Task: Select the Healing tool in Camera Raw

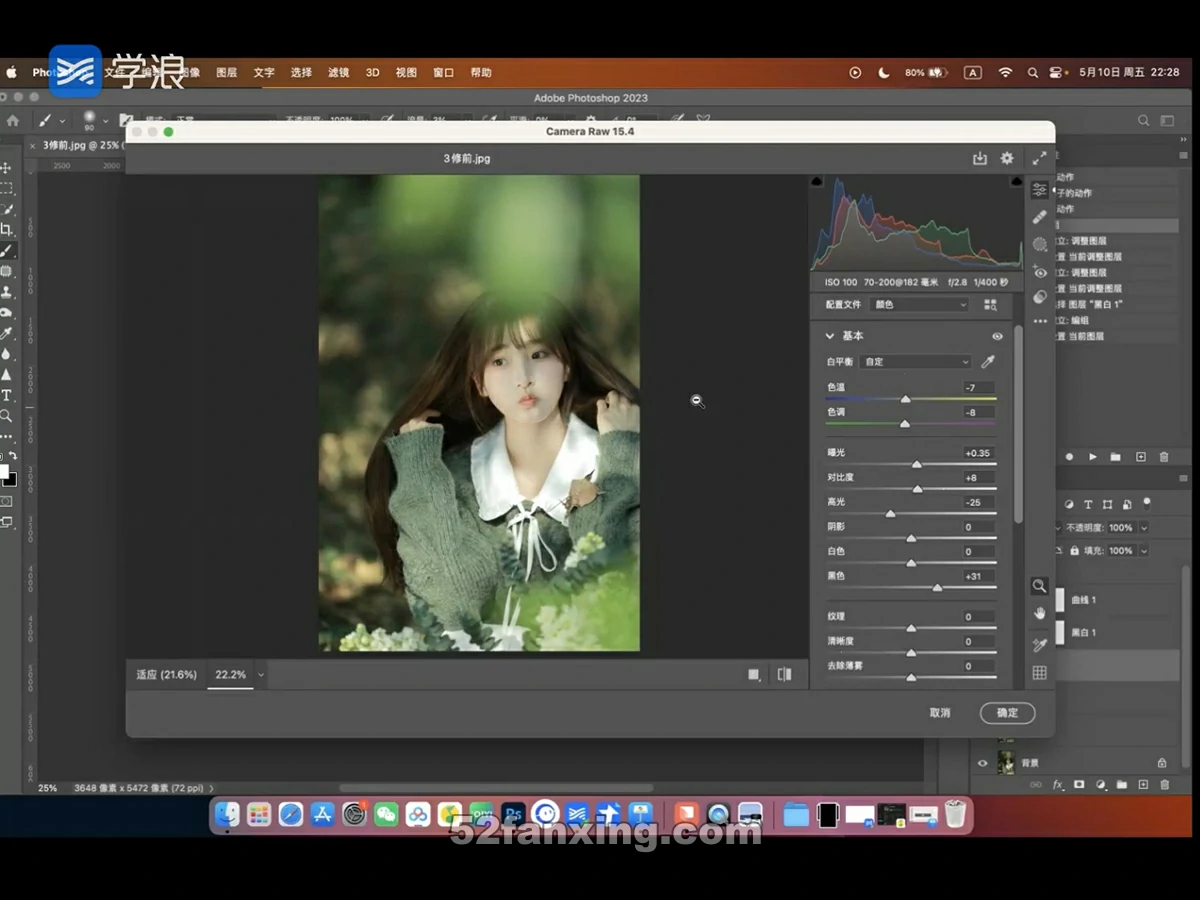Action: coord(1040,216)
